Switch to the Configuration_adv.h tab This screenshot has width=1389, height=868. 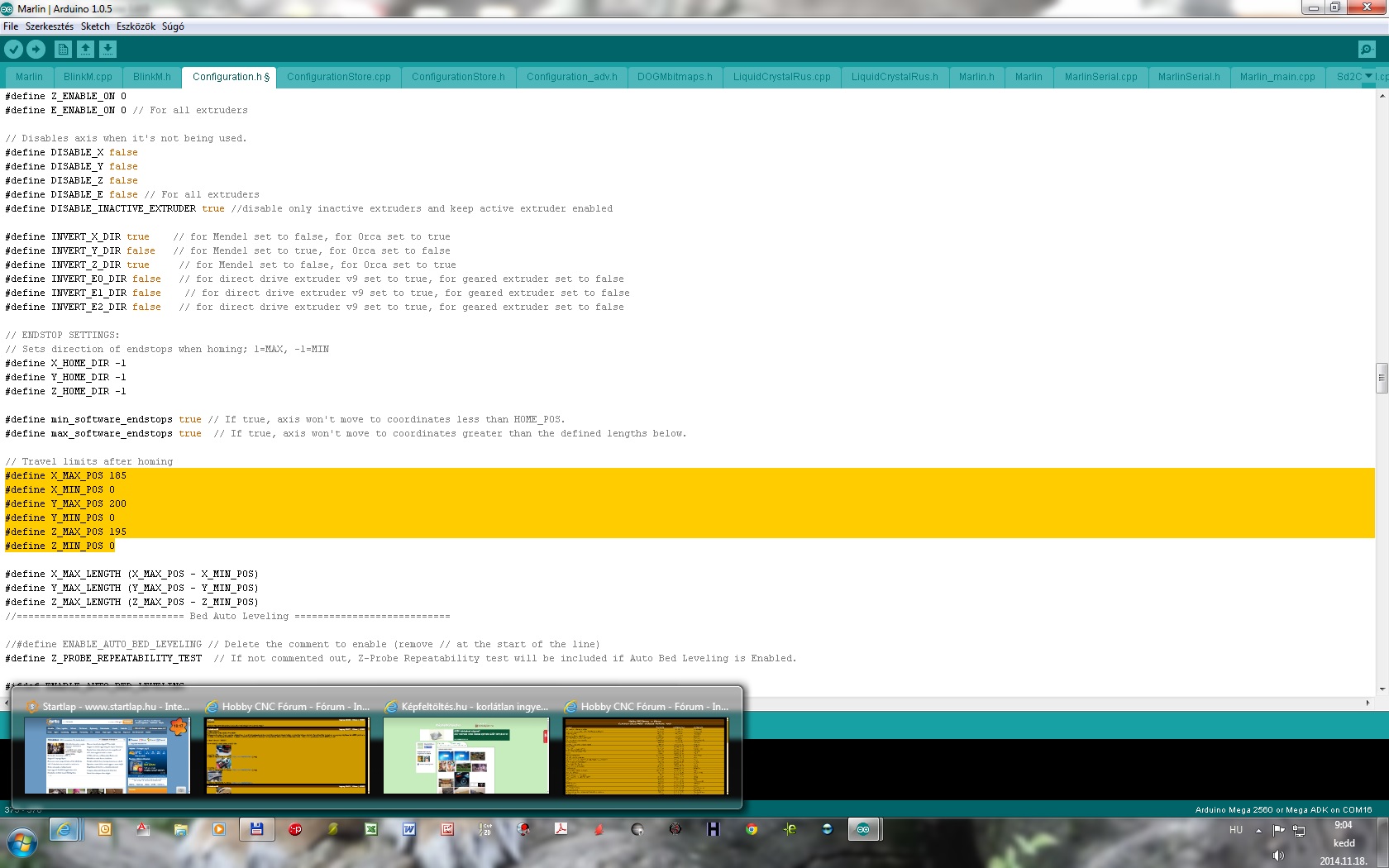tap(571, 77)
